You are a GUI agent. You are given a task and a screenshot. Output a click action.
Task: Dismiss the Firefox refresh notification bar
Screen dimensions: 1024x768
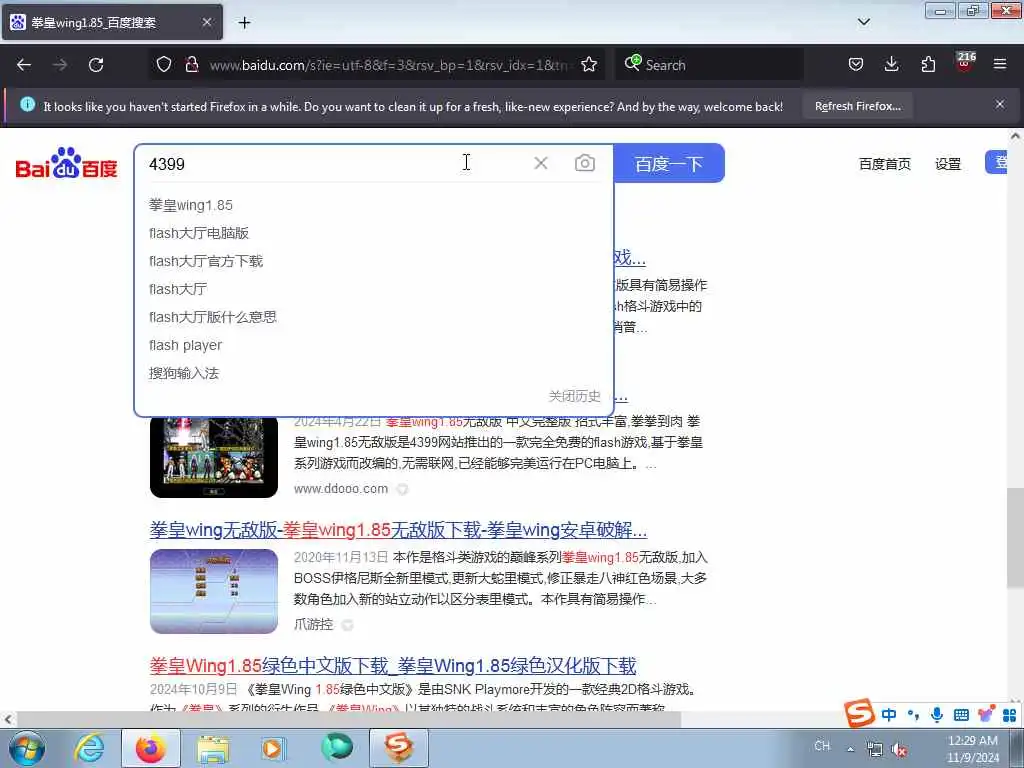click(1000, 104)
